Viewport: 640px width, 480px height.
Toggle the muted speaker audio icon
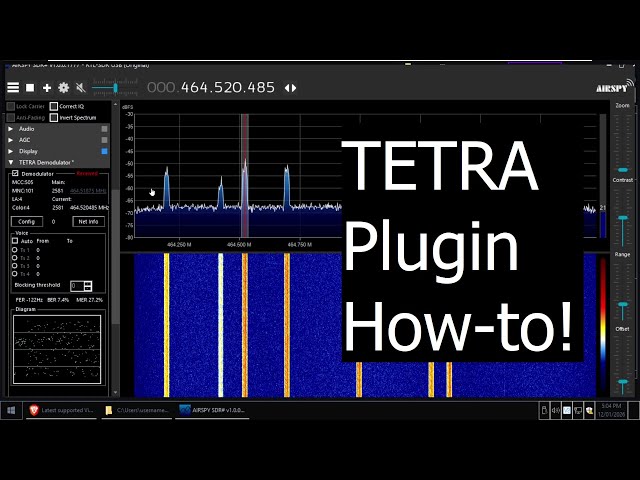tap(81, 87)
